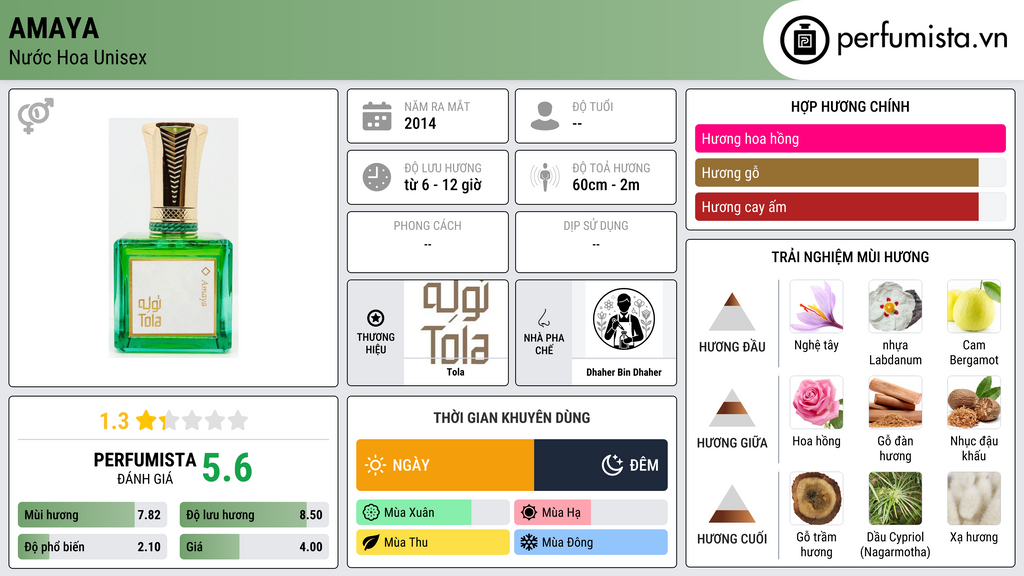Click the unisex gender symbol icon

[36, 116]
